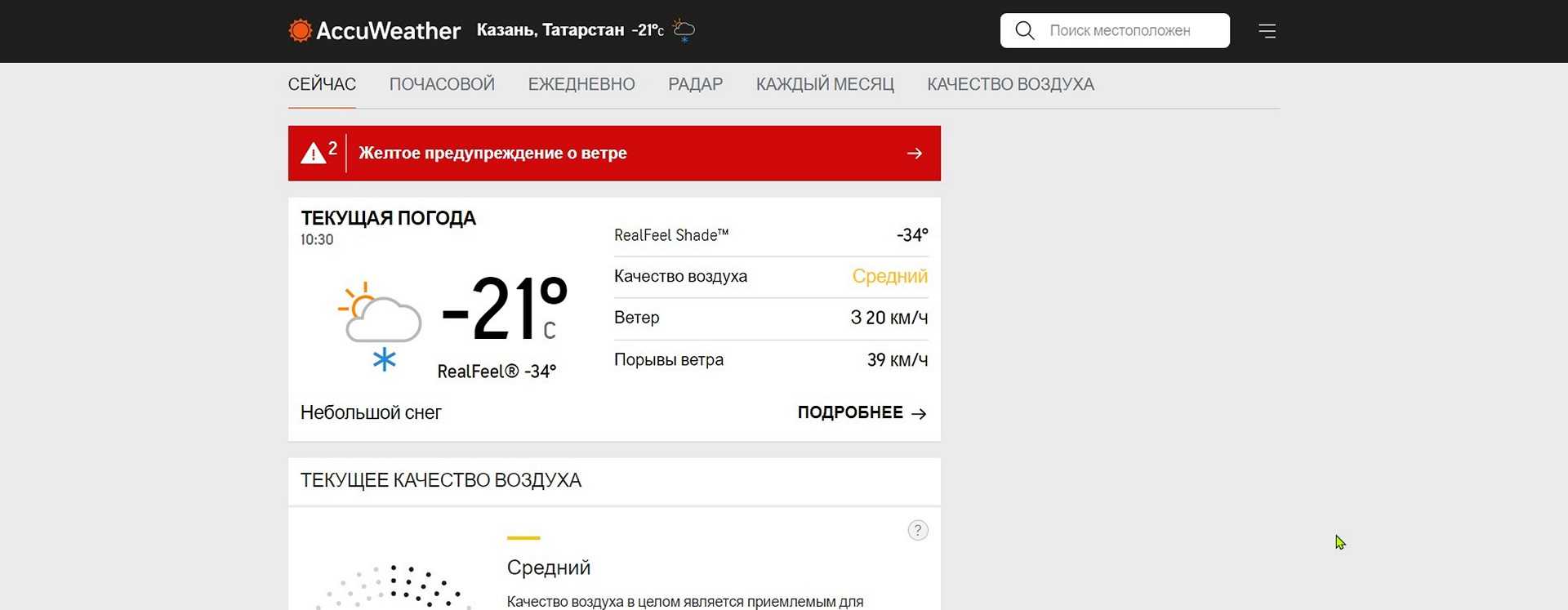
Task: Click the arrow next to ПОДРОБНЕЕ
Action: point(919,414)
